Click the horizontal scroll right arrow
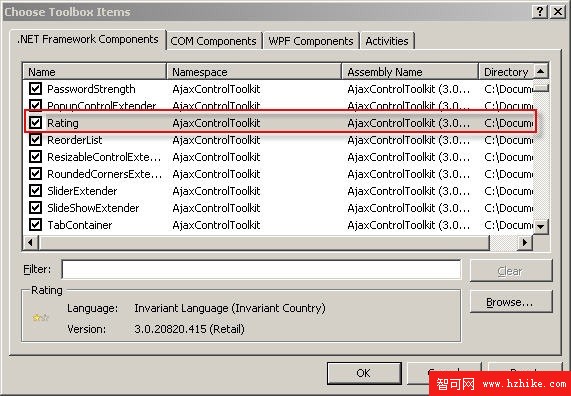Screen dimensions: 571x396 (x=525, y=242)
